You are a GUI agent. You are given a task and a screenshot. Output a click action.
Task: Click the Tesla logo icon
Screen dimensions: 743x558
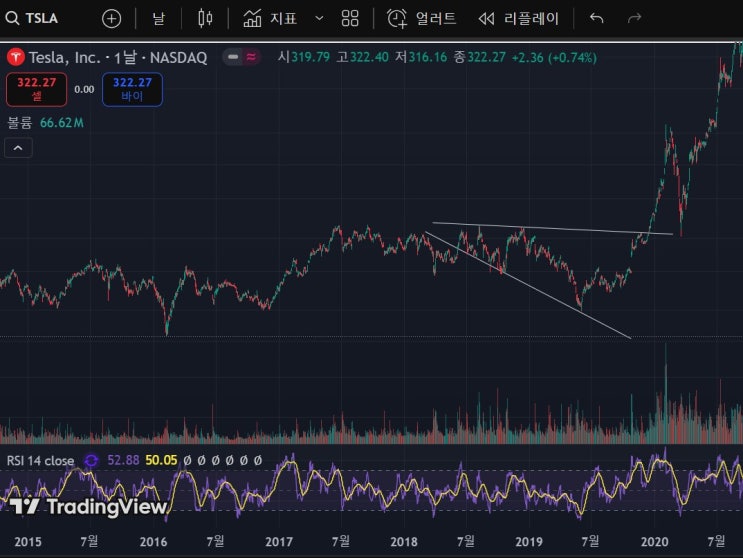point(15,57)
